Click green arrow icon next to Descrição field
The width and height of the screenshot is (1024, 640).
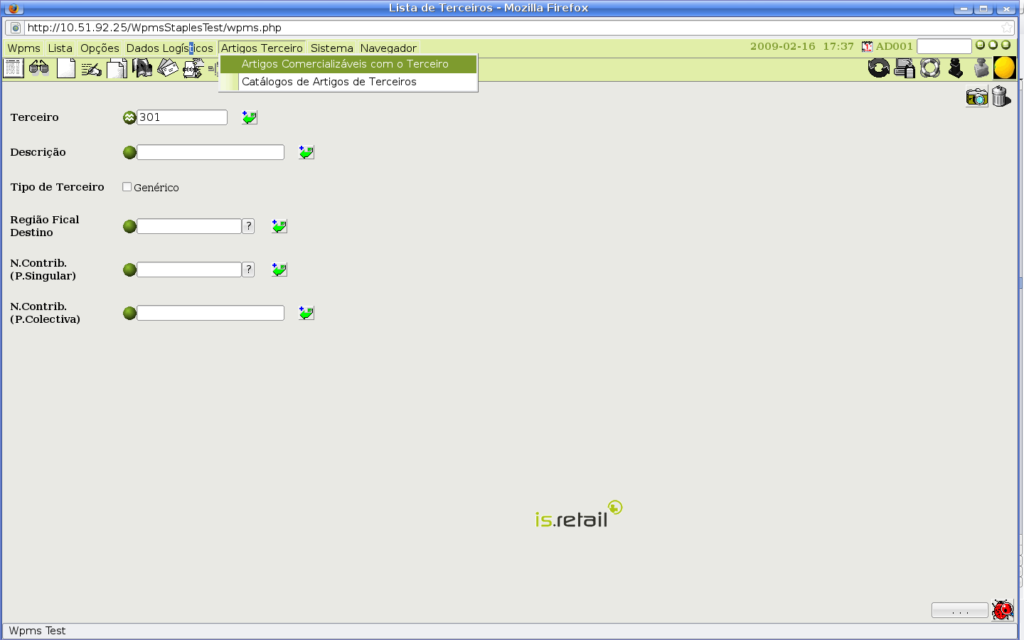(306, 152)
